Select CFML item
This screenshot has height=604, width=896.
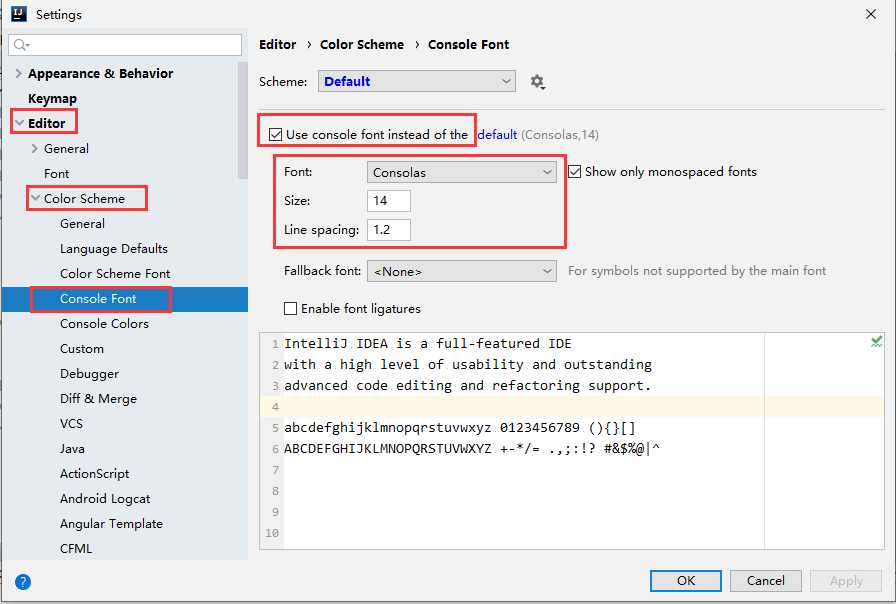pyautogui.click(x=76, y=549)
